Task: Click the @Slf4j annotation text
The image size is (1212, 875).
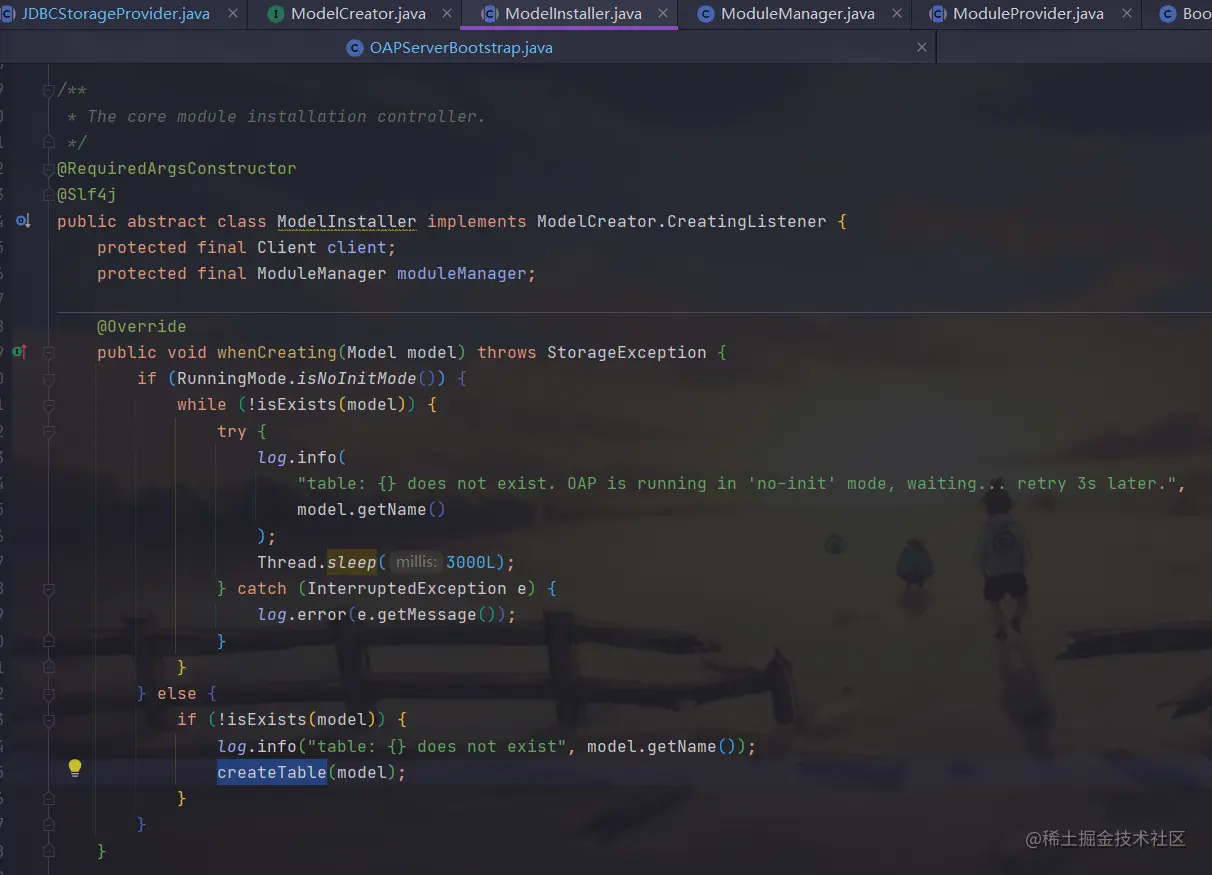Action: [87, 194]
